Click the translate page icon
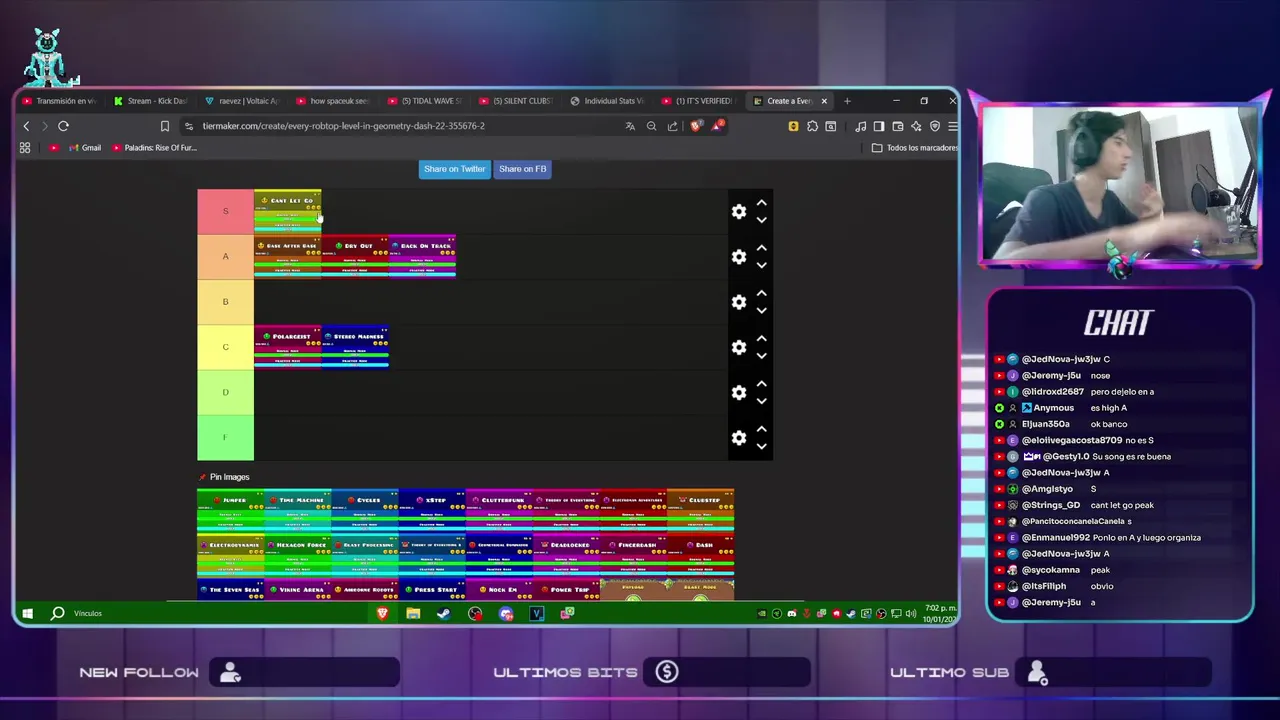Viewport: 1280px width, 720px height. click(630, 126)
